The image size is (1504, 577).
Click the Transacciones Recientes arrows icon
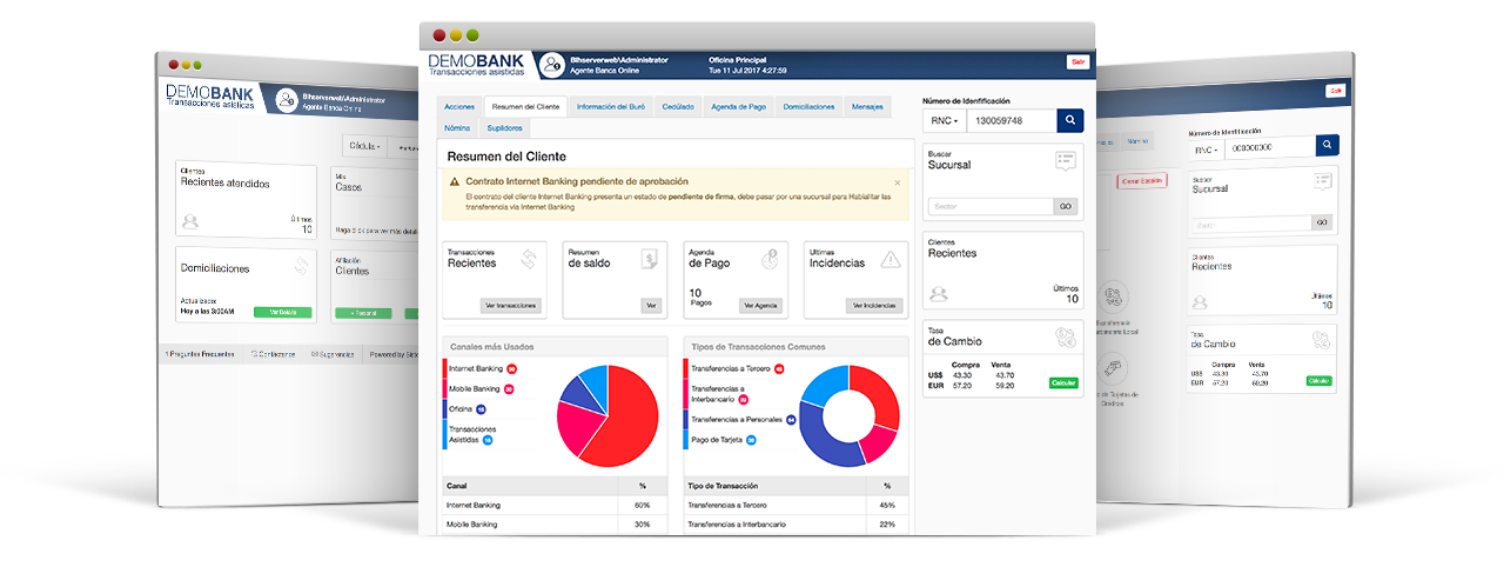pos(530,259)
